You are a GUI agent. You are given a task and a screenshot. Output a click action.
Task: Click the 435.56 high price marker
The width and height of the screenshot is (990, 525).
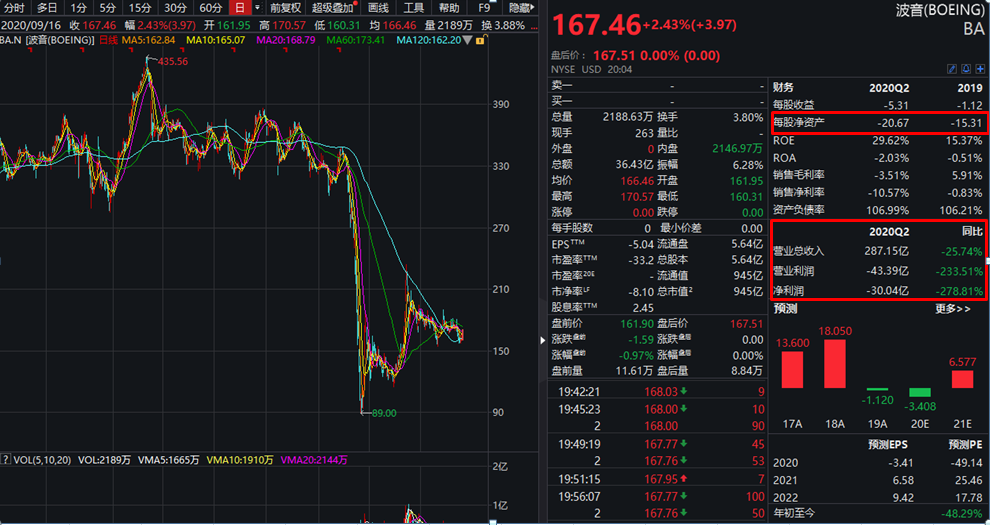tap(173, 62)
